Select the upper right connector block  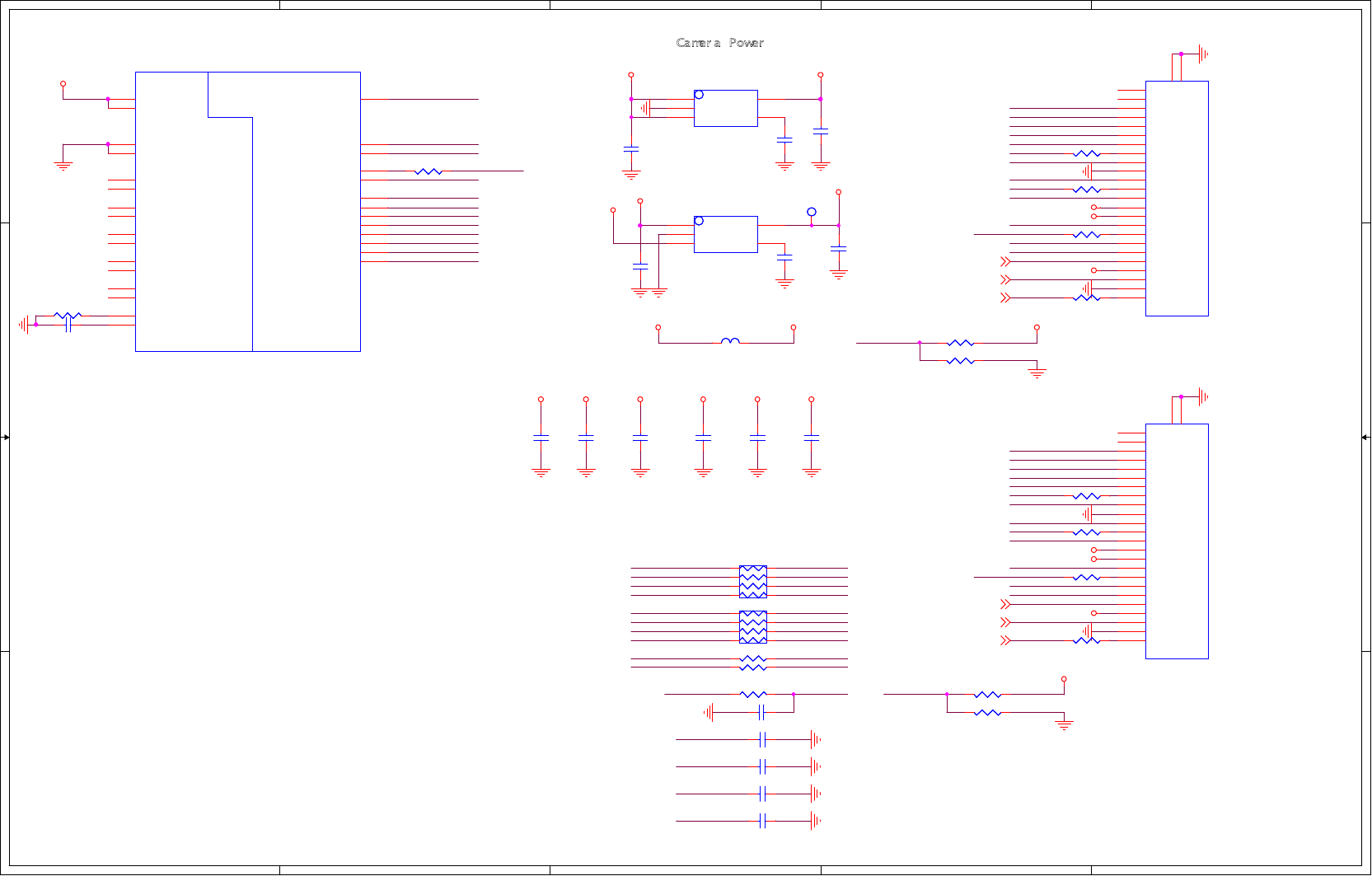coord(1177,199)
